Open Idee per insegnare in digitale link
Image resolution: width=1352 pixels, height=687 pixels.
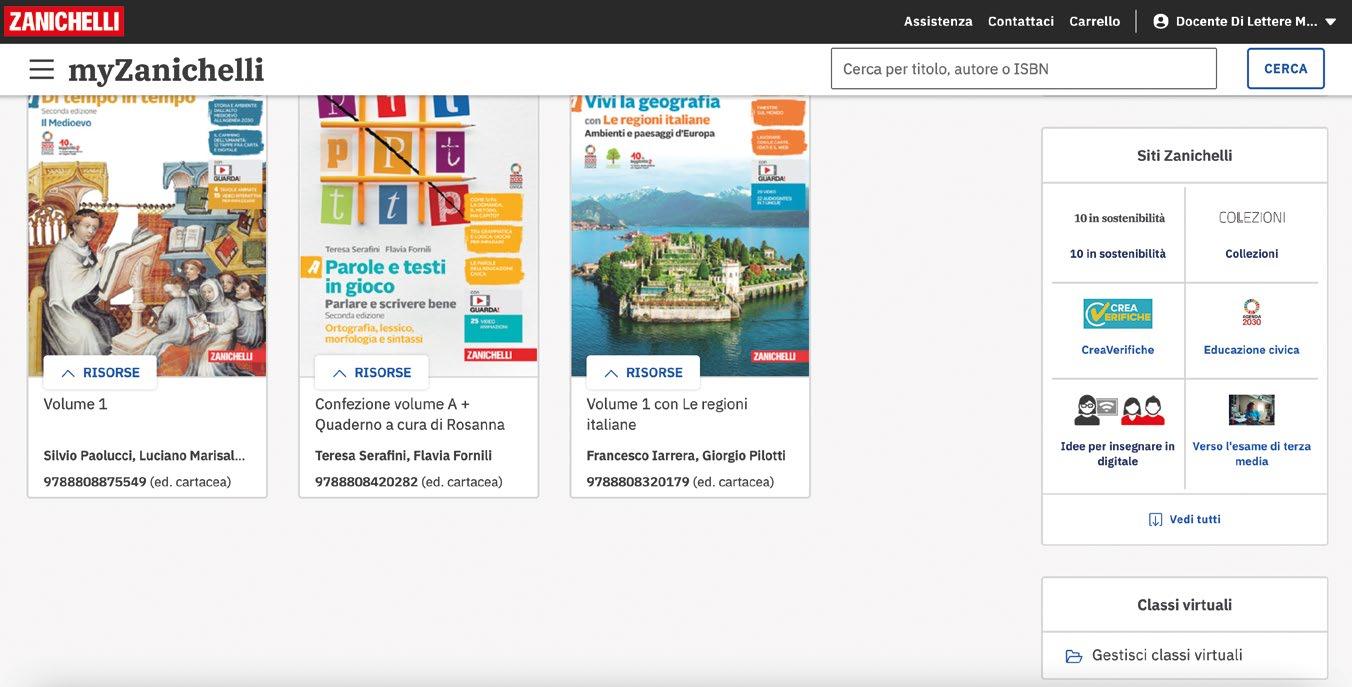[1118, 454]
